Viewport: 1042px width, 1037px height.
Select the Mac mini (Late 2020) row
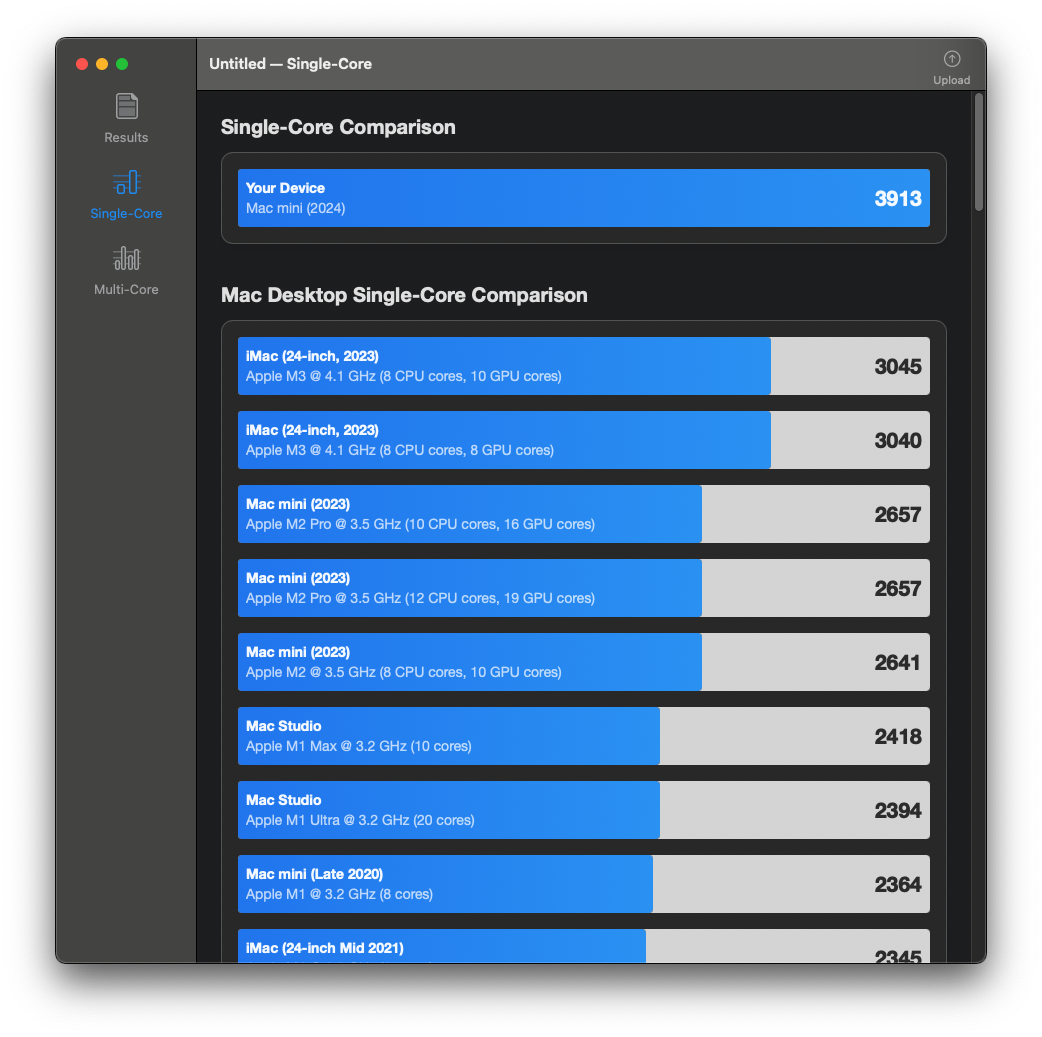[583, 884]
